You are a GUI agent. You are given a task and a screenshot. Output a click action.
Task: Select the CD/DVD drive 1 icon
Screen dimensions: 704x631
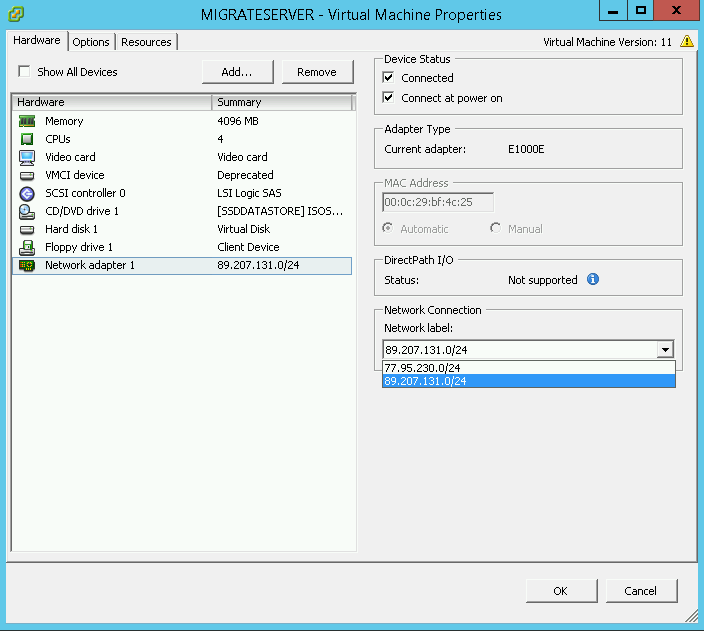point(27,211)
